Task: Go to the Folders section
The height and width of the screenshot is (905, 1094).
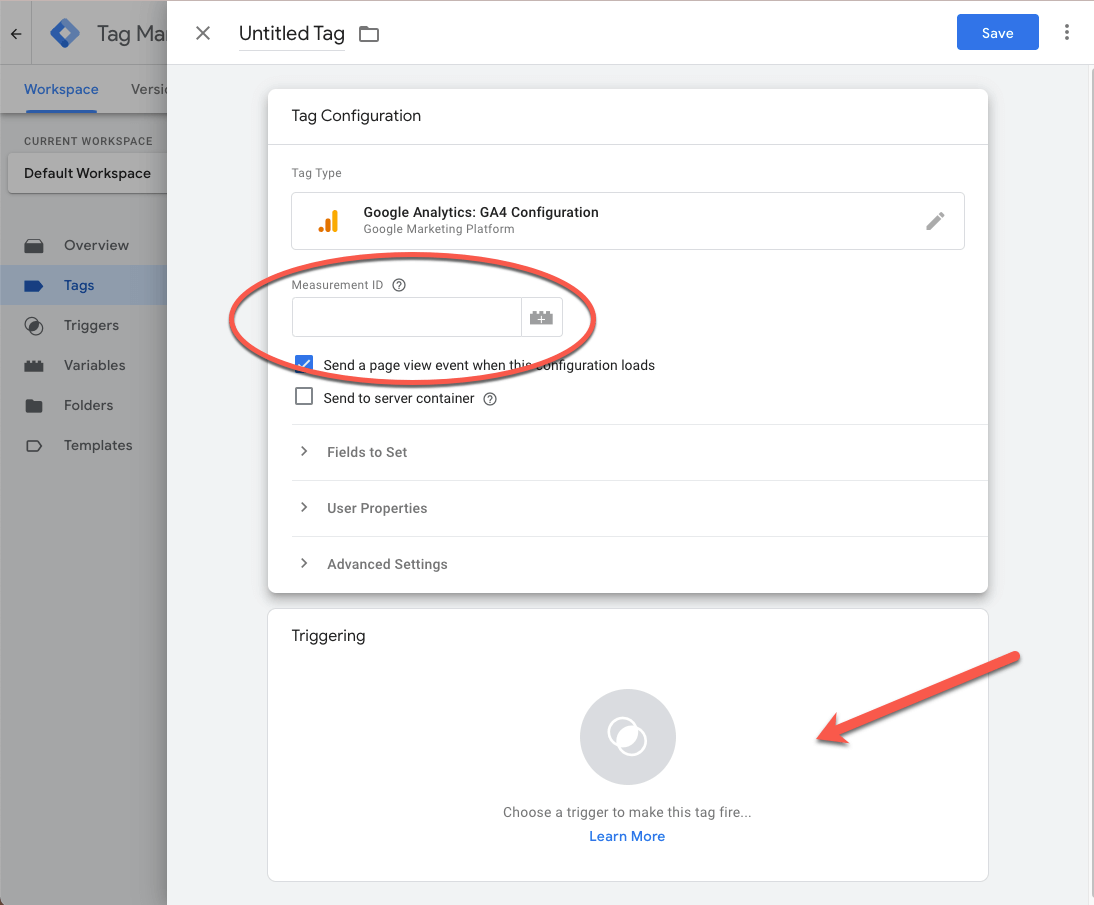Action: point(88,405)
